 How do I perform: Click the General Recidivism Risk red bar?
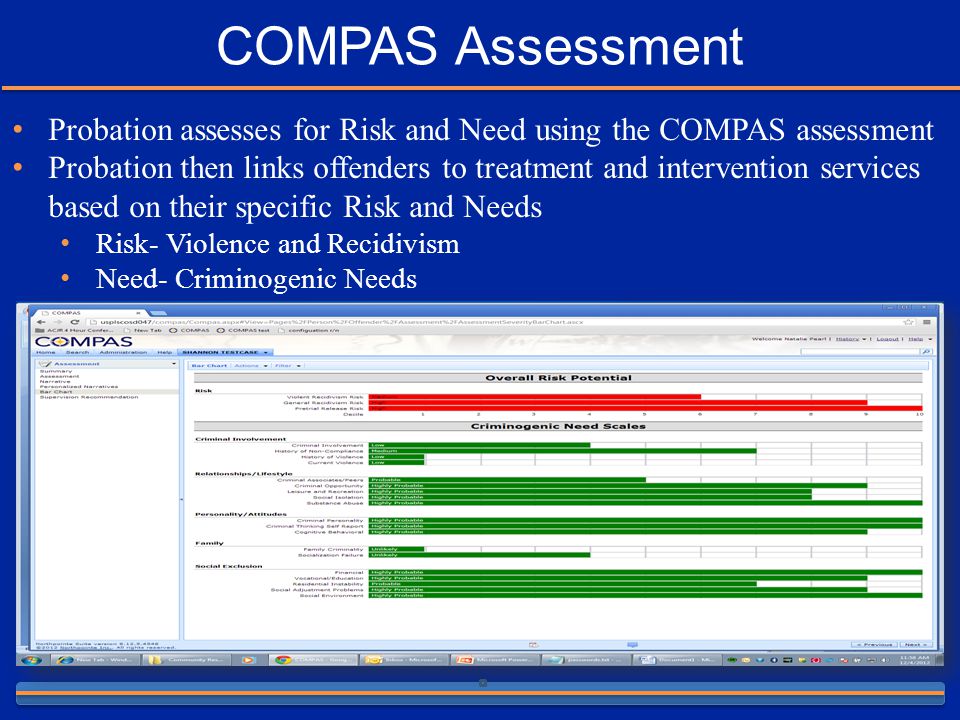(x=618, y=403)
